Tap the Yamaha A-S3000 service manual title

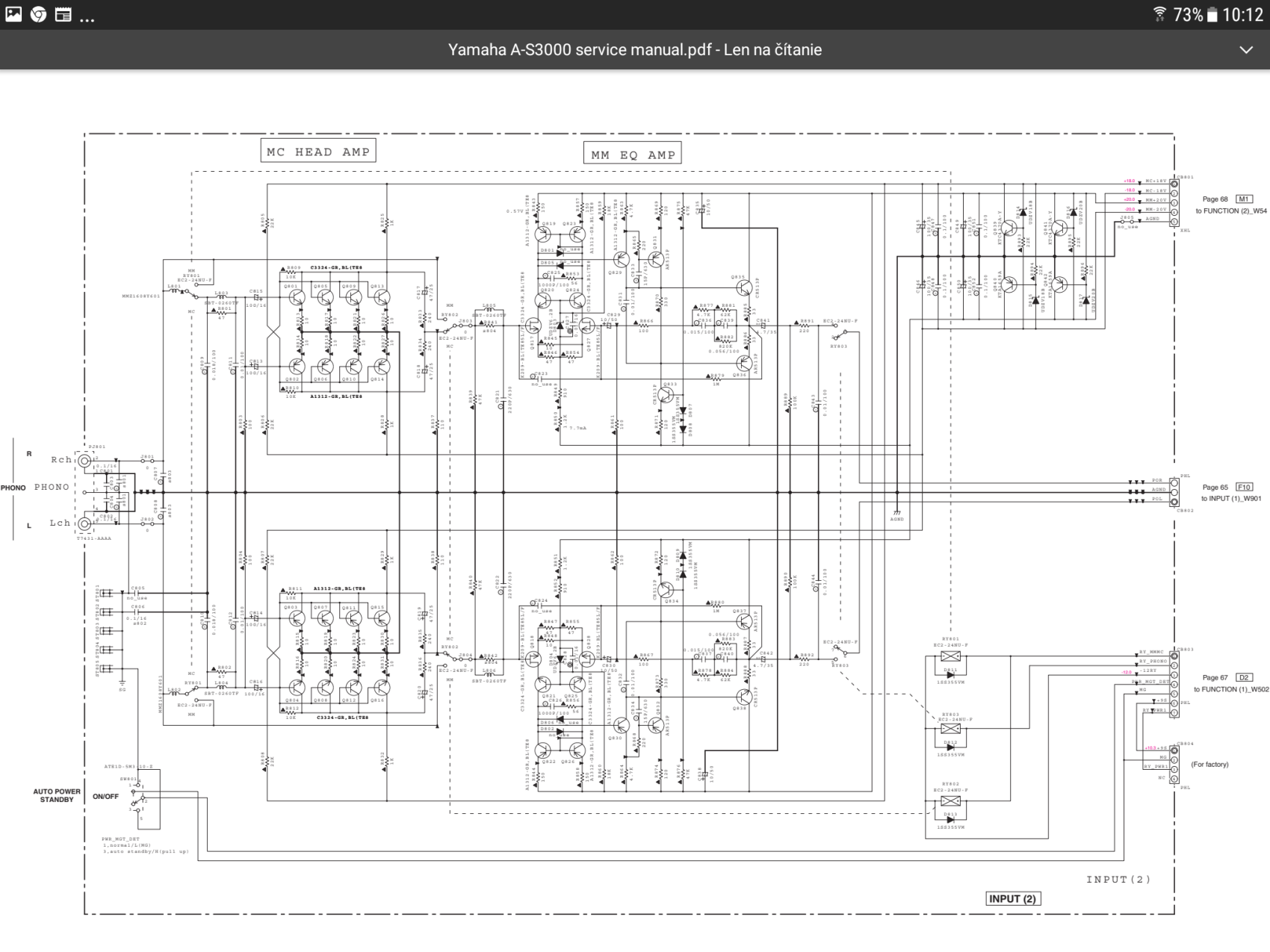click(x=634, y=50)
